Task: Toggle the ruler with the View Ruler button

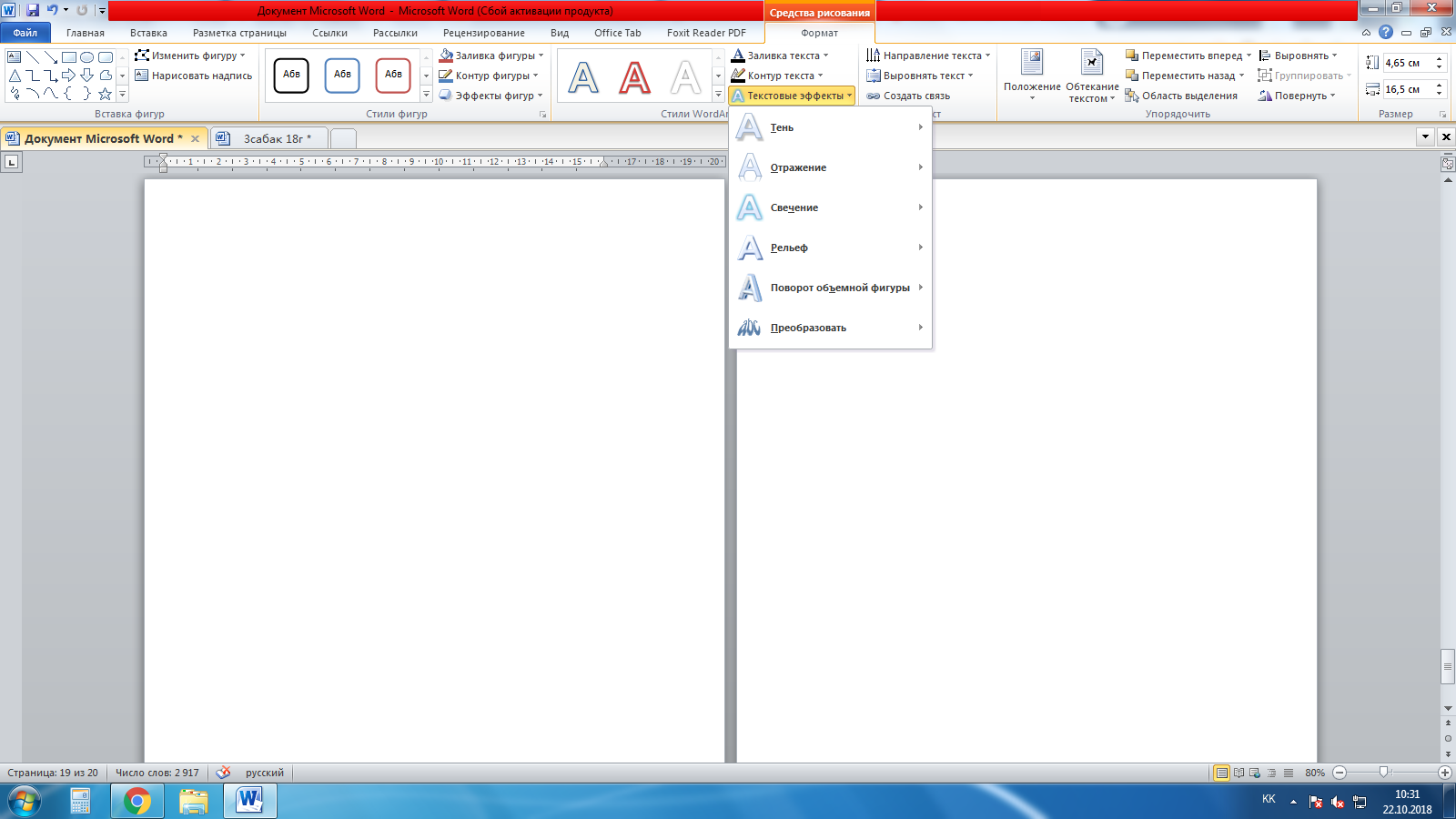Action: [1448, 164]
